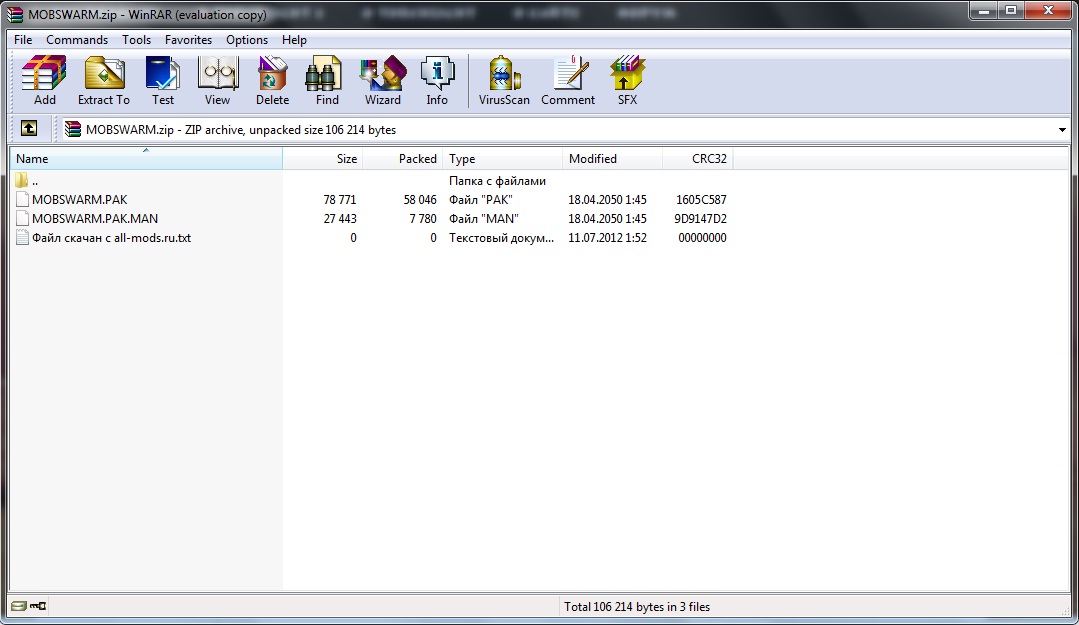
Task: Select the parent folder '..' icon
Action: pos(21,181)
